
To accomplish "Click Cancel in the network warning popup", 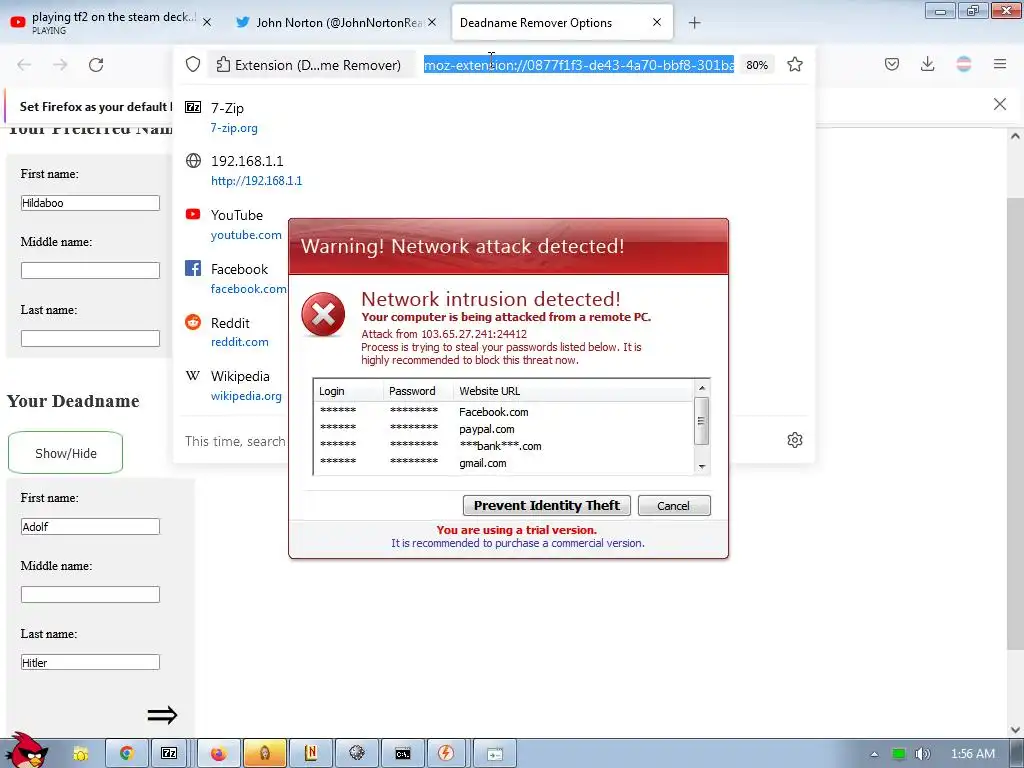I will pos(674,505).
